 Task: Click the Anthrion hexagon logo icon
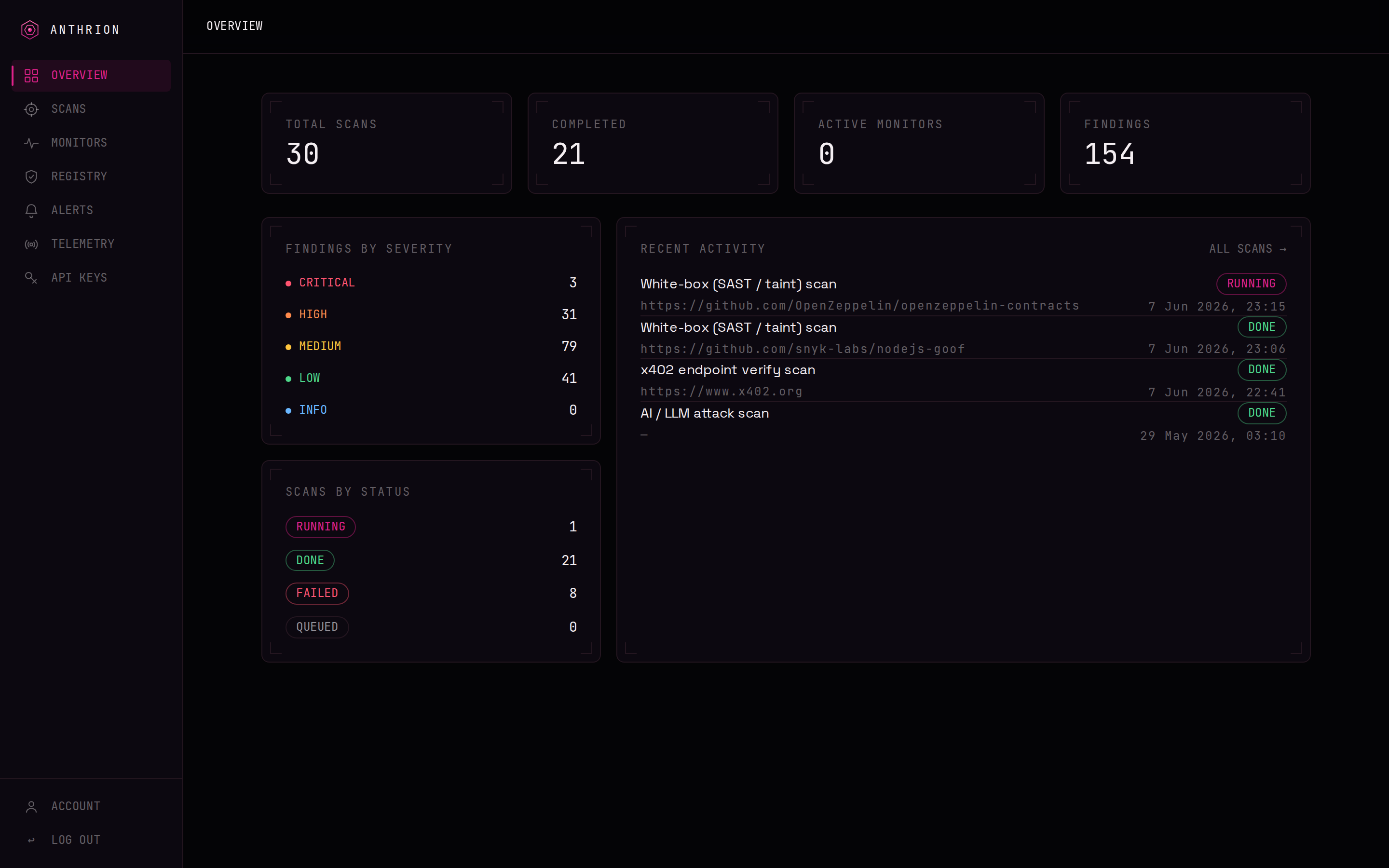click(30, 29)
